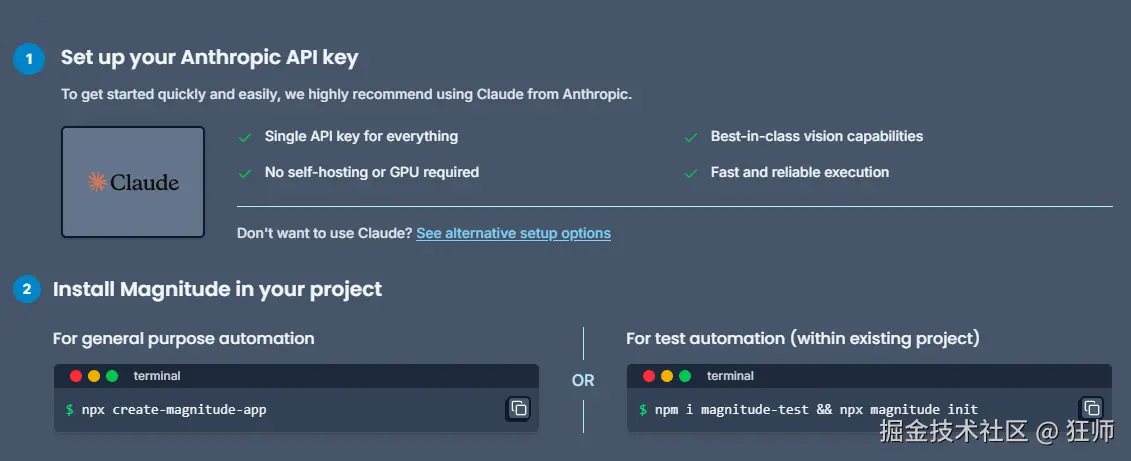1131x461 pixels.
Task: Click the Claude logo card
Action: (133, 182)
